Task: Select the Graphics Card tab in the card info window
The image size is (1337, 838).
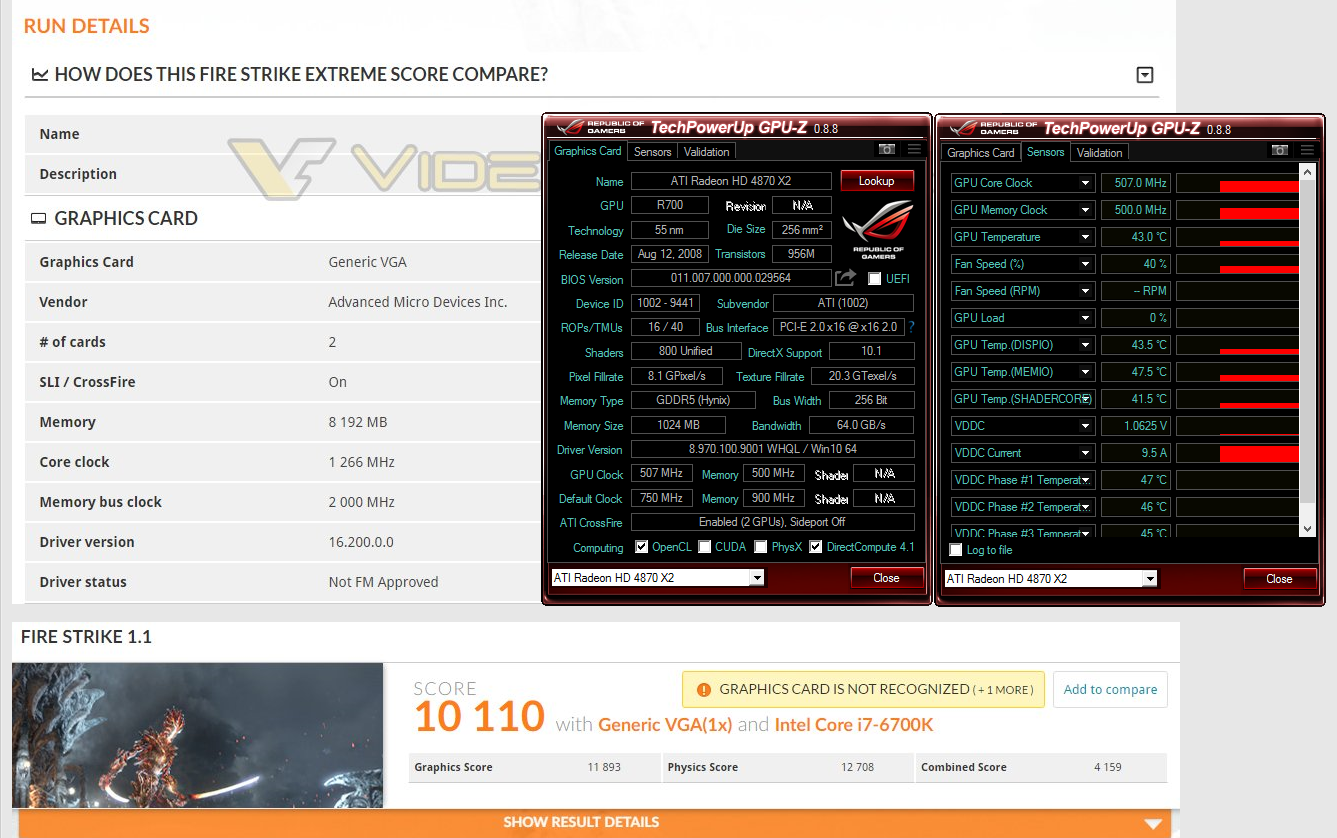Action: (x=588, y=151)
